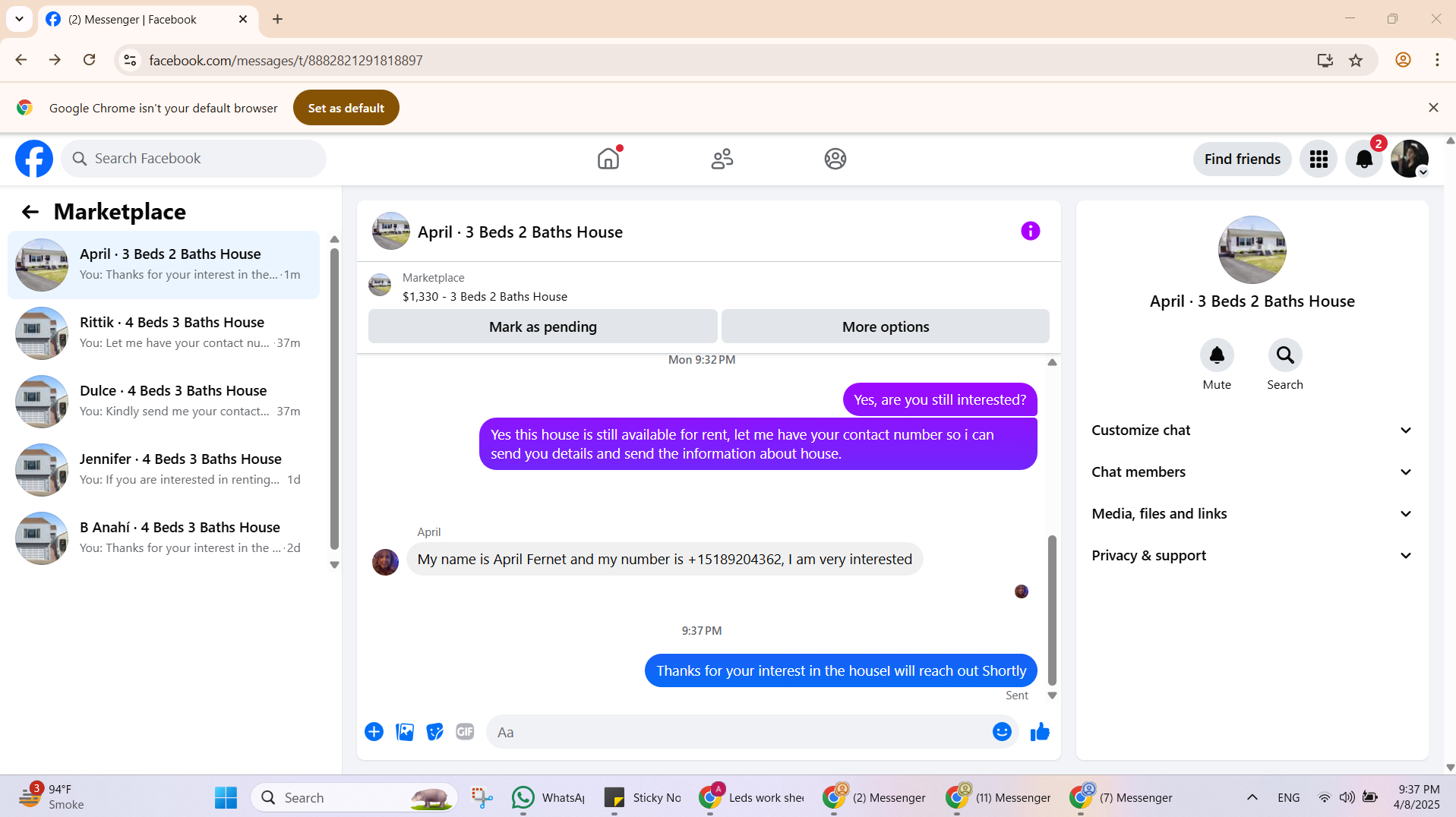Bookmark this page star icon
The image size is (1456, 817).
1356,60
